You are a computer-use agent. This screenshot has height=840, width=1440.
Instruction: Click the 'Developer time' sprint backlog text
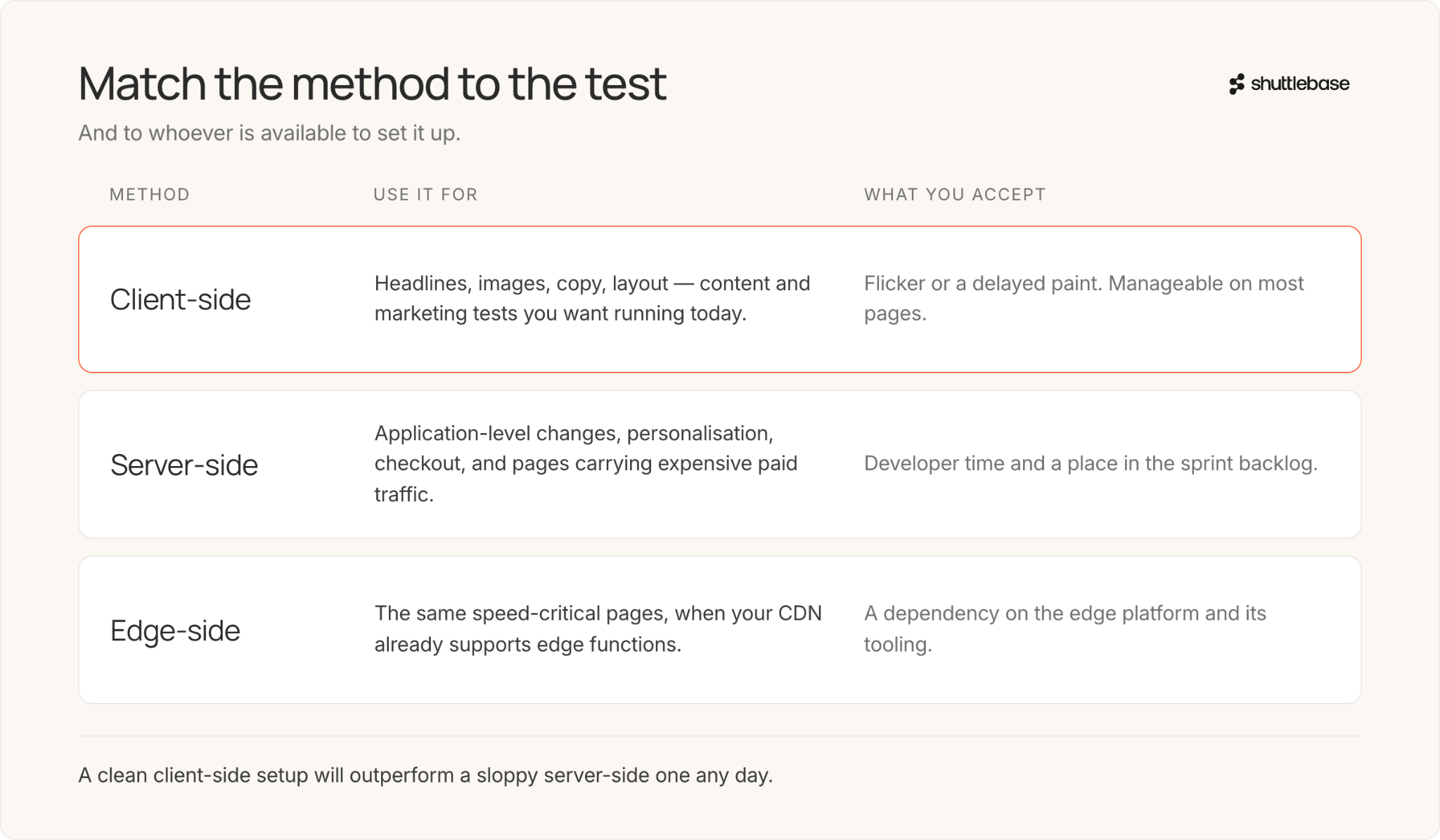[x=1091, y=463]
